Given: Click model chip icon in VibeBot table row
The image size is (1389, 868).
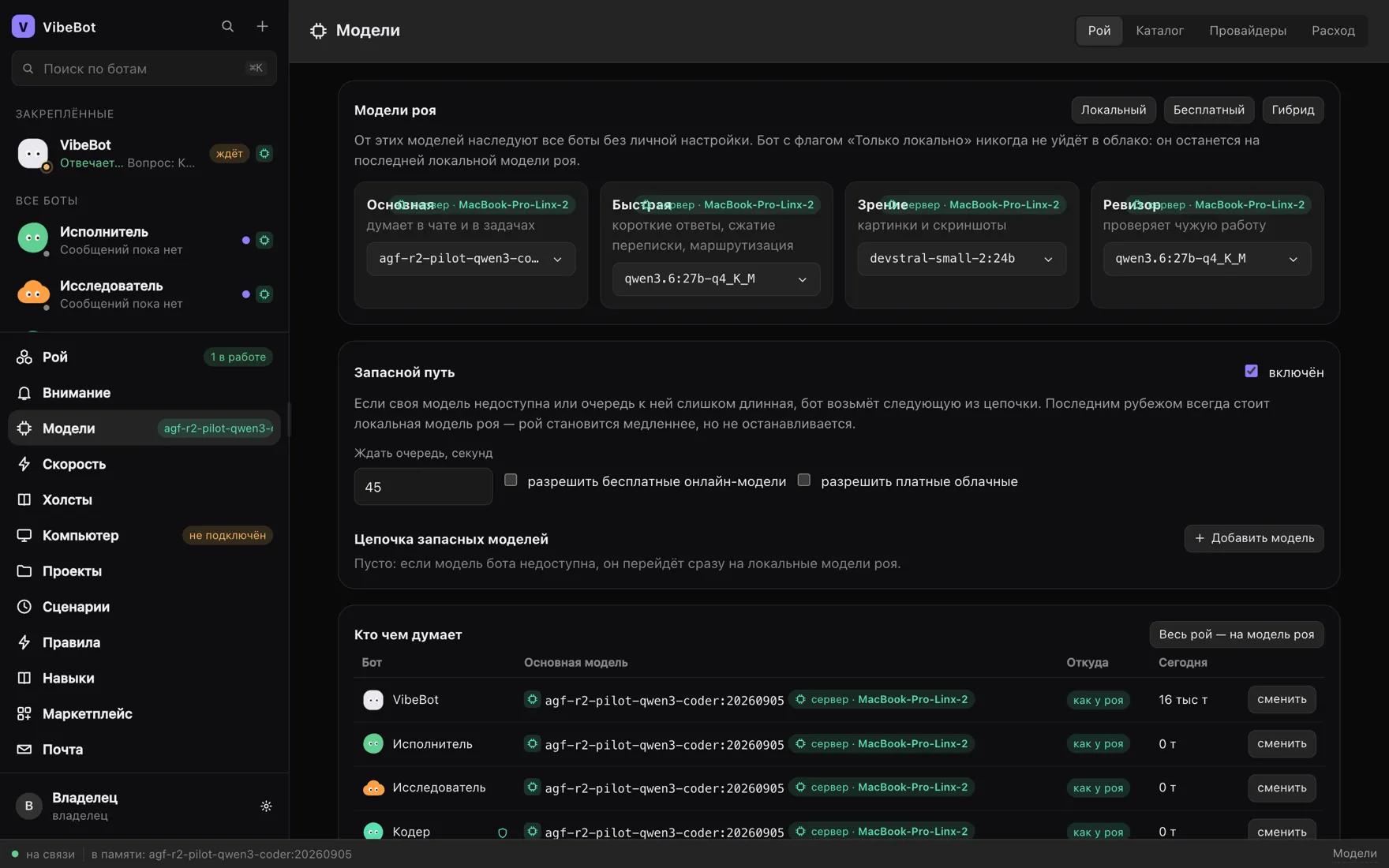Looking at the screenshot, I should pyautogui.click(x=532, y=699).
